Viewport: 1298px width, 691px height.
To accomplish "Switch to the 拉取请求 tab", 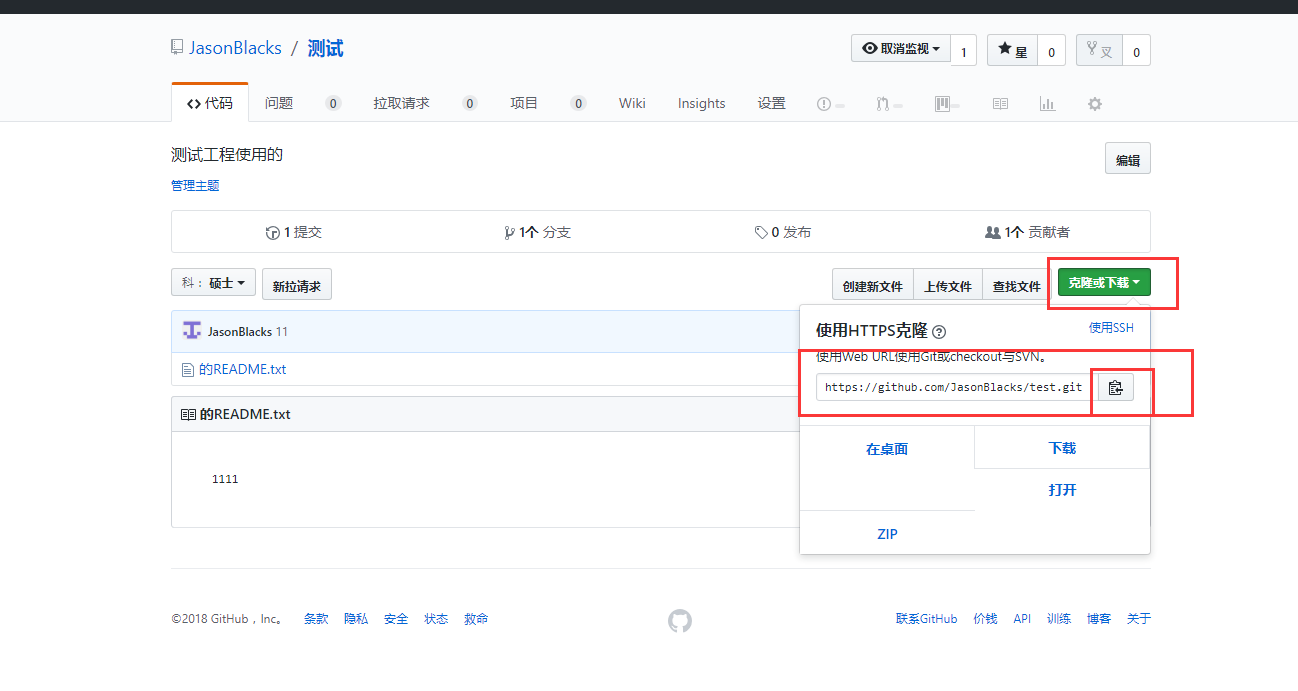I will [x=401, y=103].
